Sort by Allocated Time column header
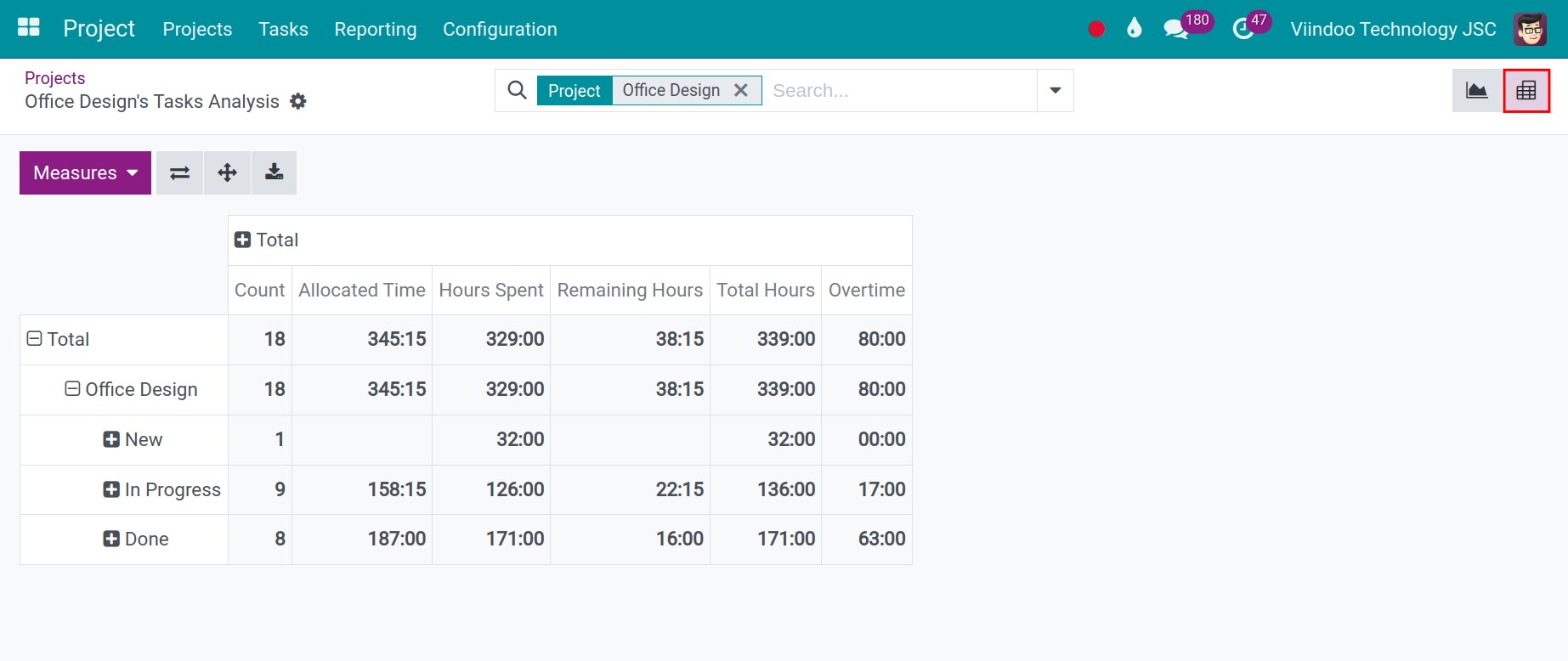Image resolution: width=1568 pixels, height=661 pixels. click(362, 291)
